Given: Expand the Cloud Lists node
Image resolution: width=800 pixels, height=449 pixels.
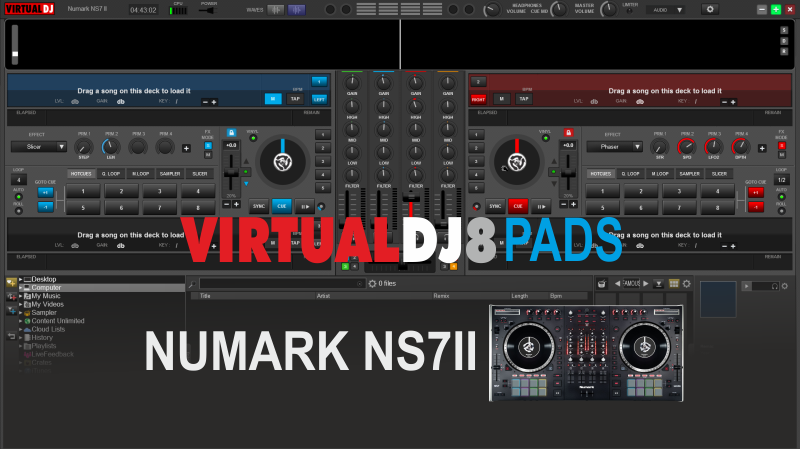Looking at the screenshot, I should coord(20,329).
